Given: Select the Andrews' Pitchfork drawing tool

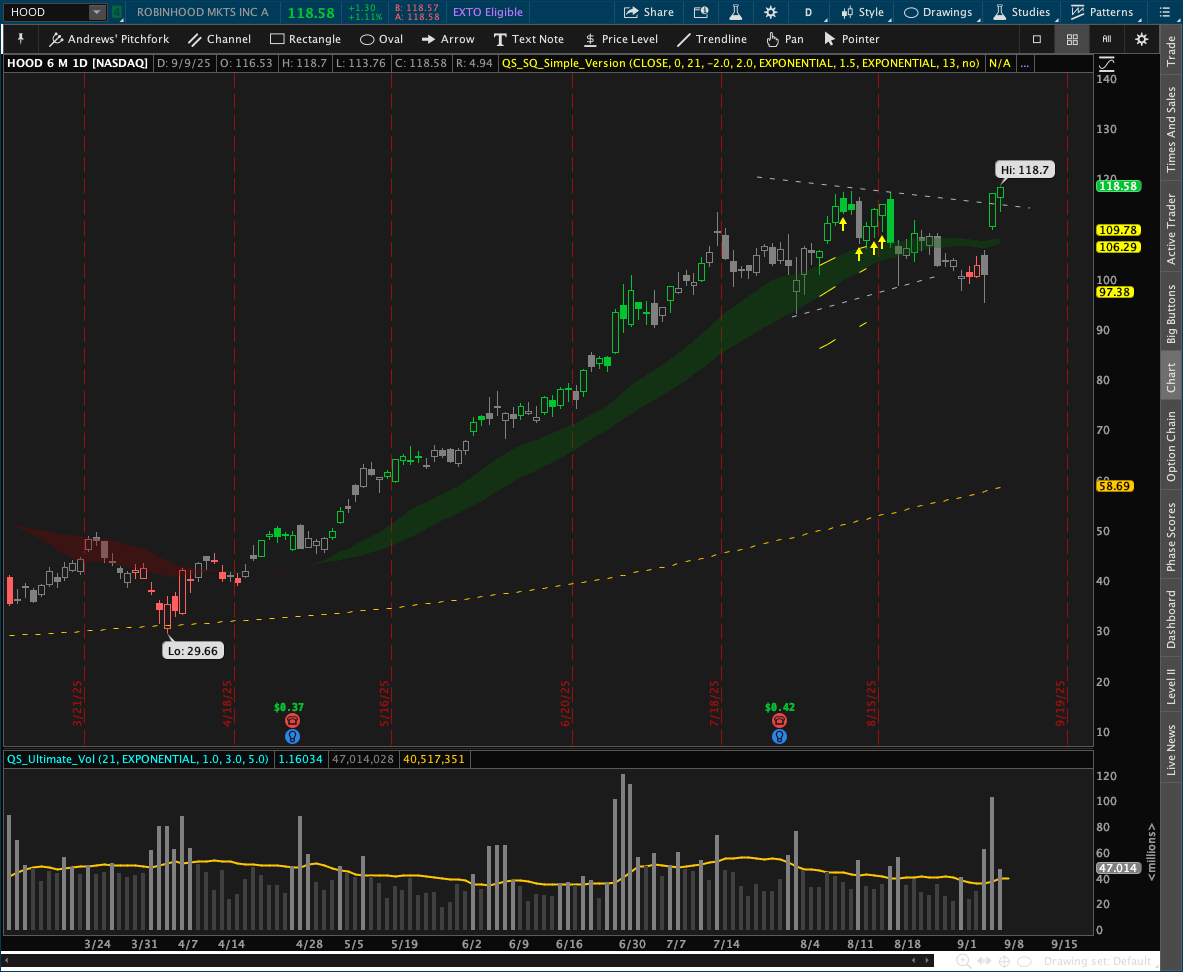Looking at the screenshot, I should (x=109, y=39).
